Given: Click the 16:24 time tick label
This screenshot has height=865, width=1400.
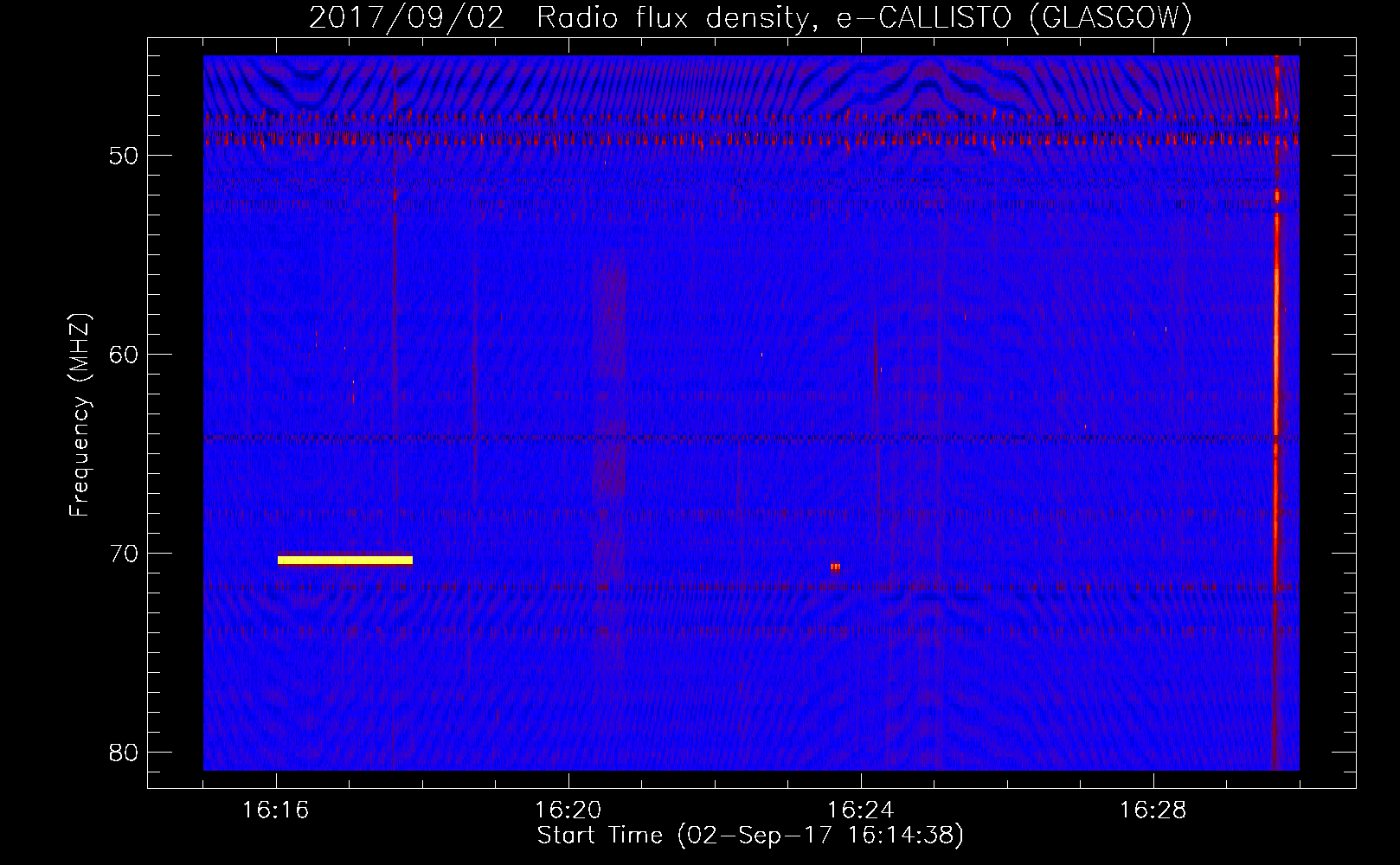Looking at the screenshot, I should (861, 811).
